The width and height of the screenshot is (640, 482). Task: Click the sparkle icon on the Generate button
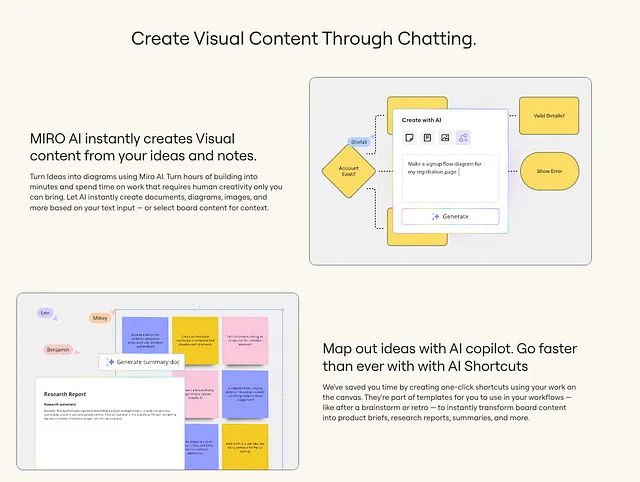tap(436, 216)
